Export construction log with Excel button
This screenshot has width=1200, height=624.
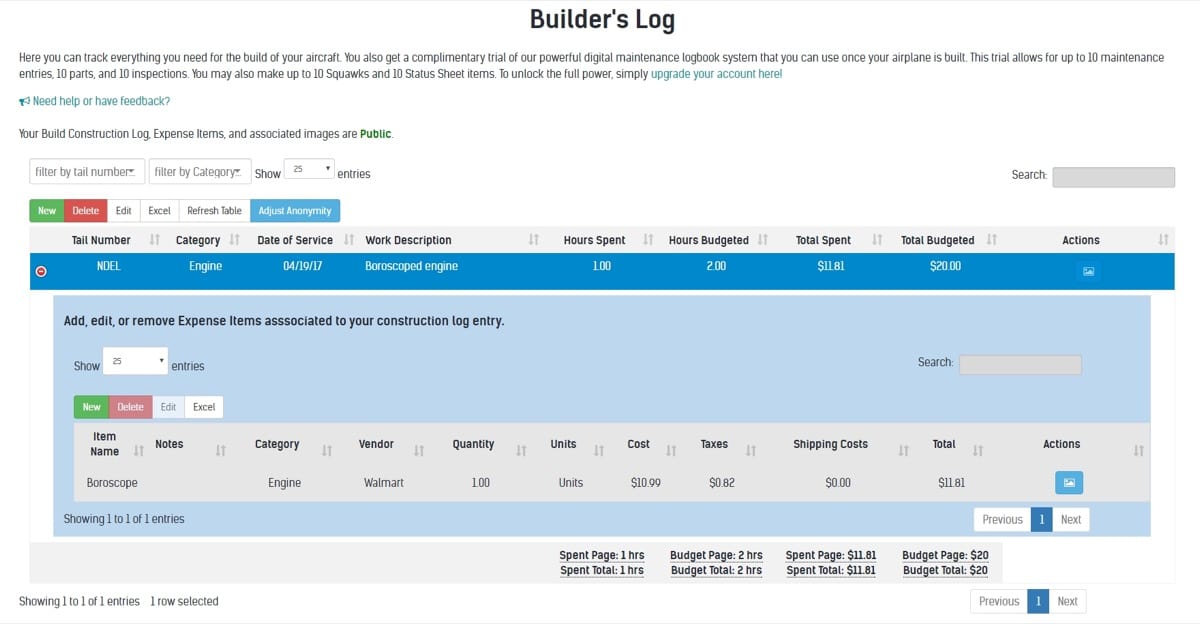[159, 211]
